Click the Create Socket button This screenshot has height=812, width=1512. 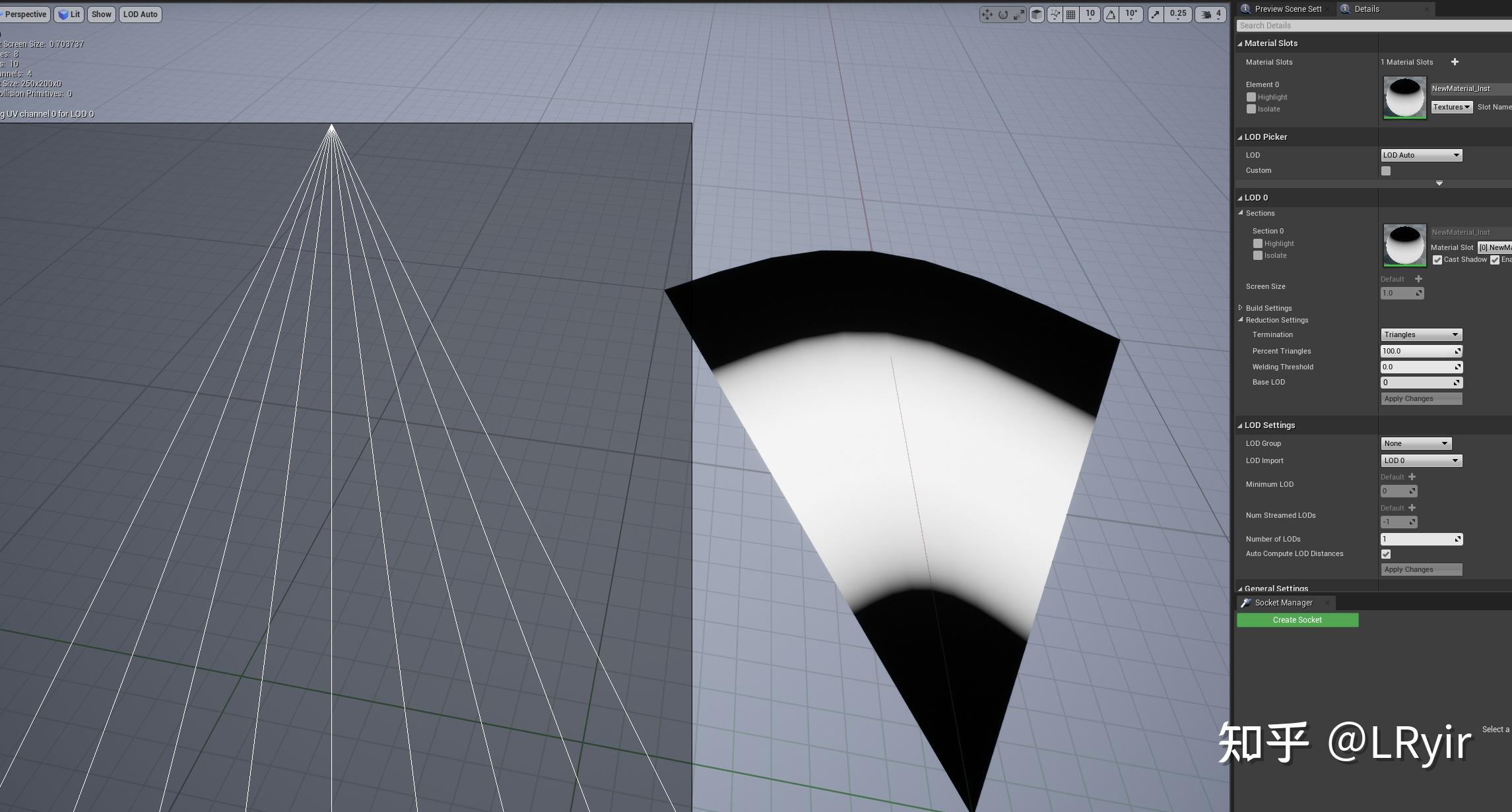(1297, 619)
